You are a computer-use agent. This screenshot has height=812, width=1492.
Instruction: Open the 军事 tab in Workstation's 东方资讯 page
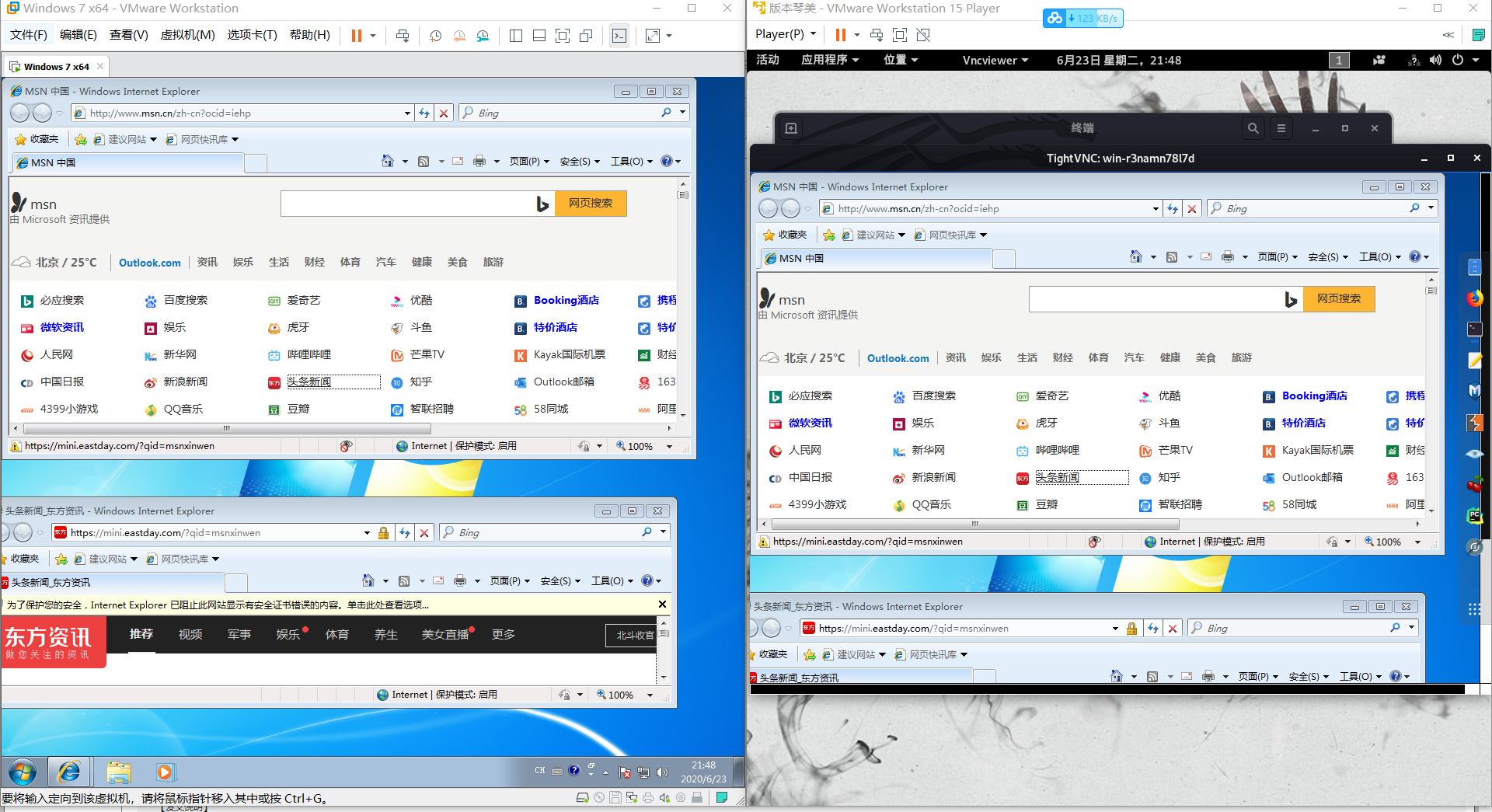pyautogui.click(x=239, y=635)
